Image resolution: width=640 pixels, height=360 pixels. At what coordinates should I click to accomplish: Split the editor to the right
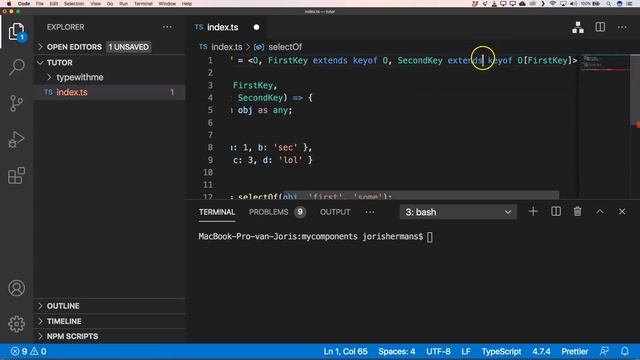coord(600,27)
